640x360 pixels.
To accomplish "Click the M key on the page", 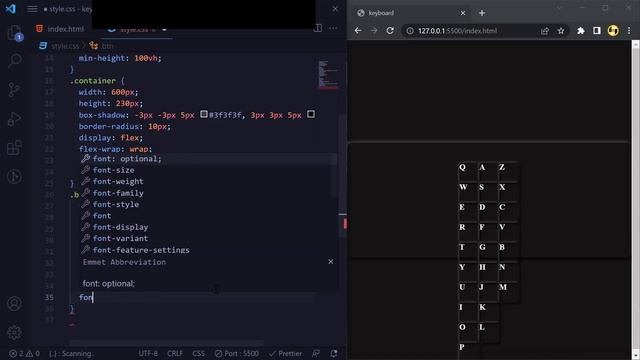I will [x=508, y=291].
